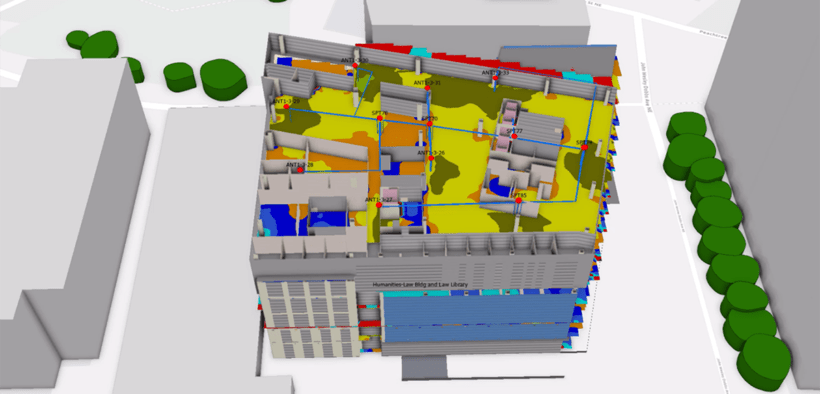Image resolution: width=820 pixels, height=394 pixels.
Task: Click the SPT85 splitter red dot
Action: tap(518, 200)
